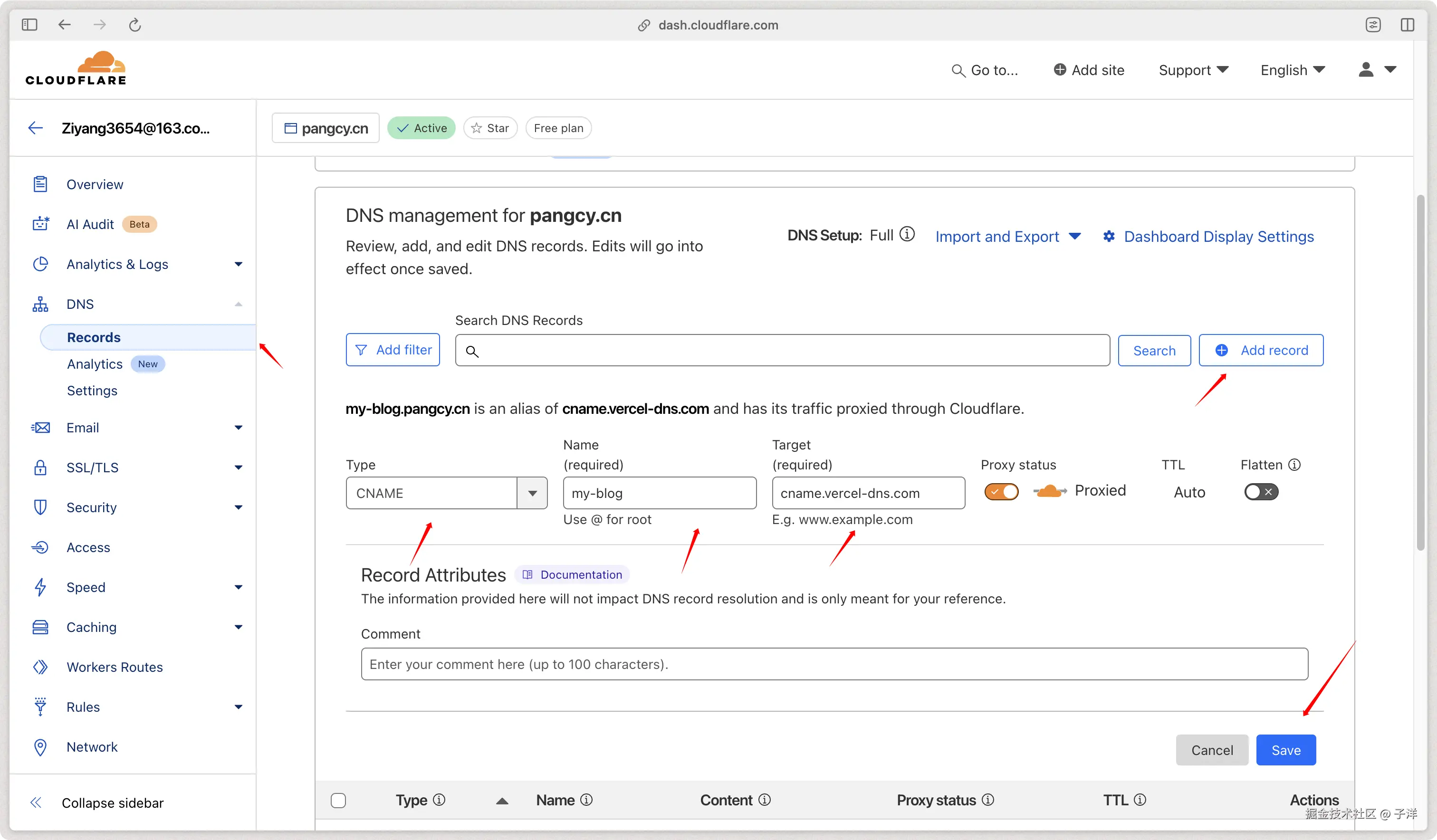The image size is (1437, 840).
Task: Click the Collapse sidebar chevrons icon
Action: (36, 802)
